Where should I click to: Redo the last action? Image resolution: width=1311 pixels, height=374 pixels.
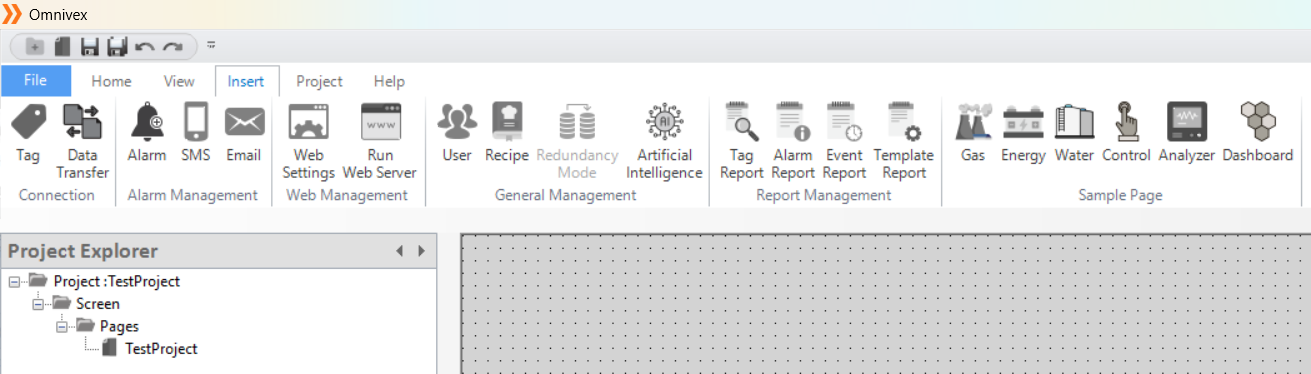[173, 46]
